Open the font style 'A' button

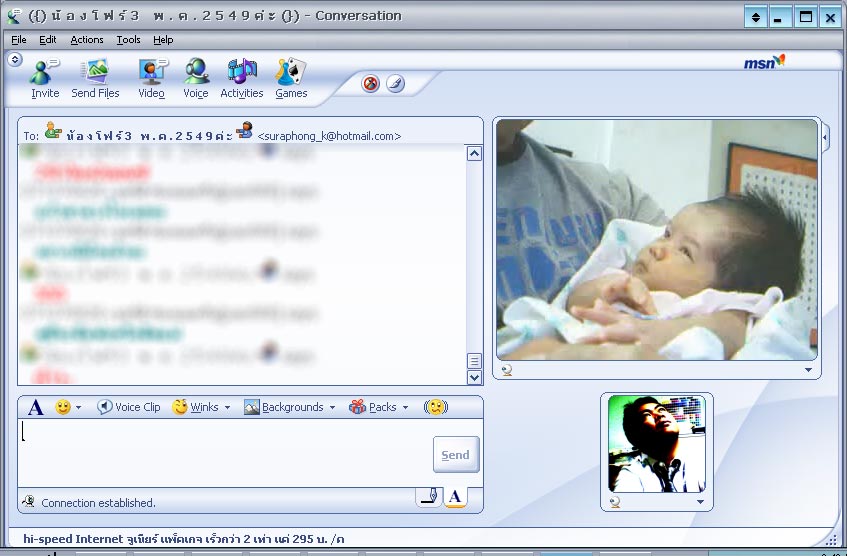[x=35, y=407]
